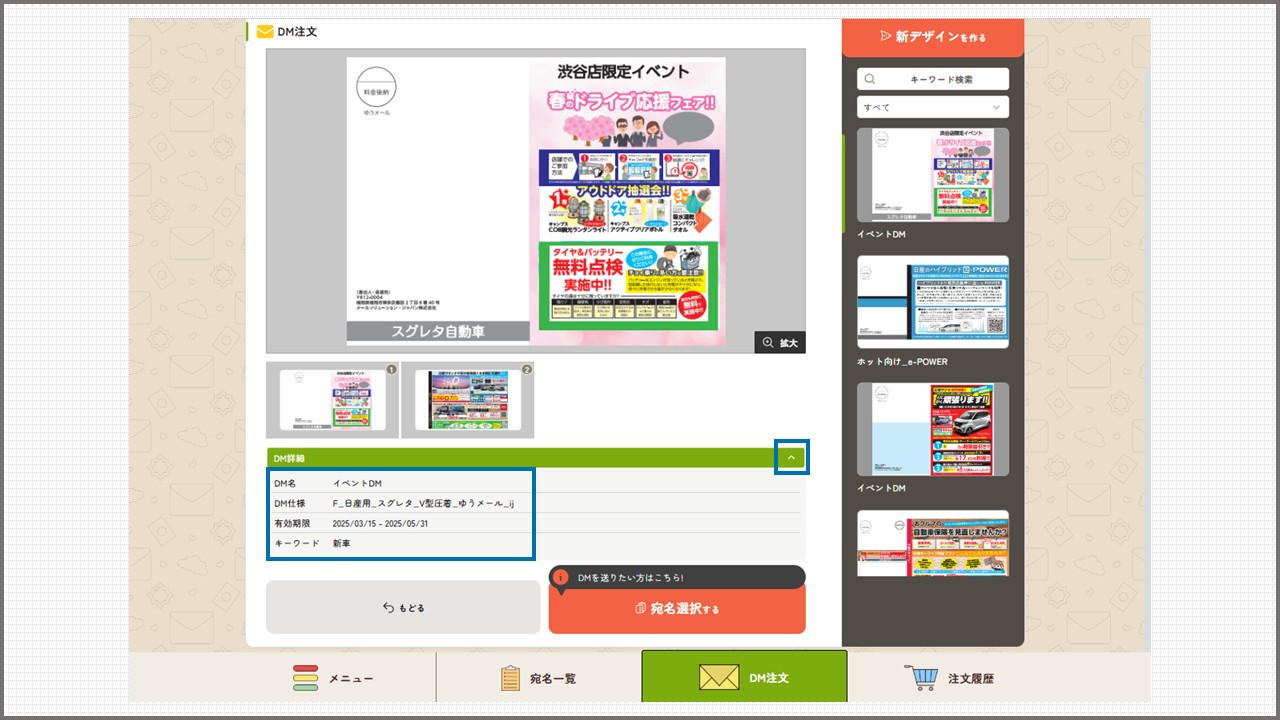1280x720 pixels.
Task: Click the play icon on 新デザインを作る
Action: click(x=885, y=36)
